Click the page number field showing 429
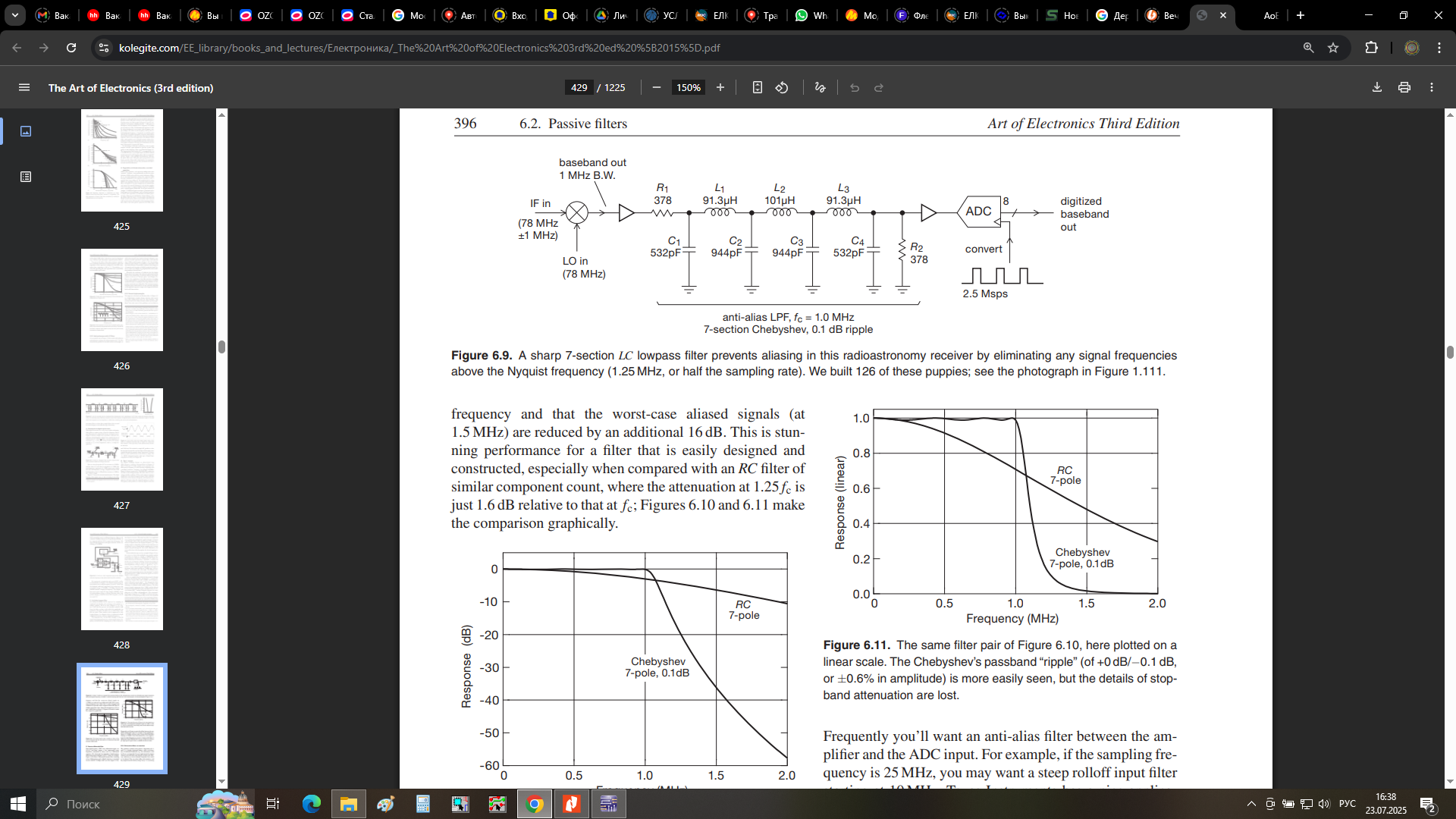Viewport: 1456px width, 819px height. (x=579, y=88)
